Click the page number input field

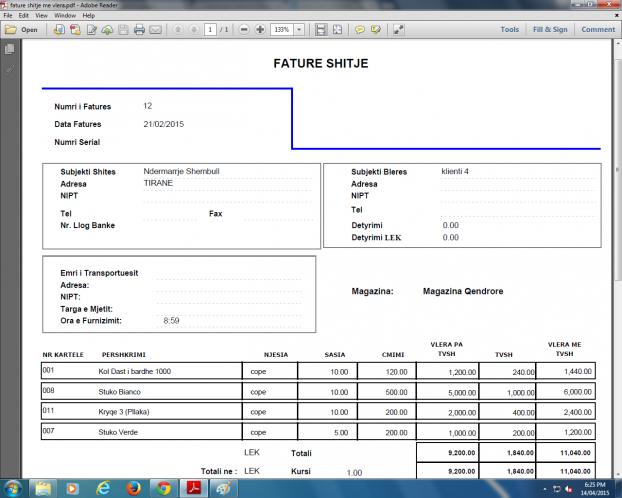(210, 30)
